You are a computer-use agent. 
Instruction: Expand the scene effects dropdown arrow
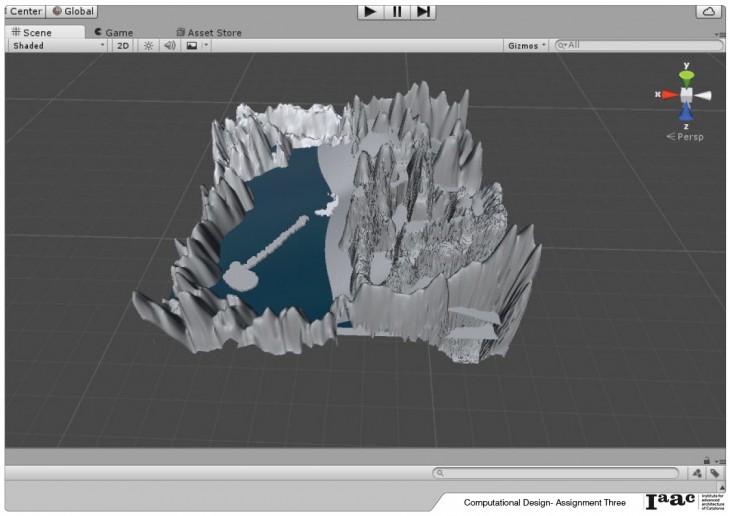206,45
